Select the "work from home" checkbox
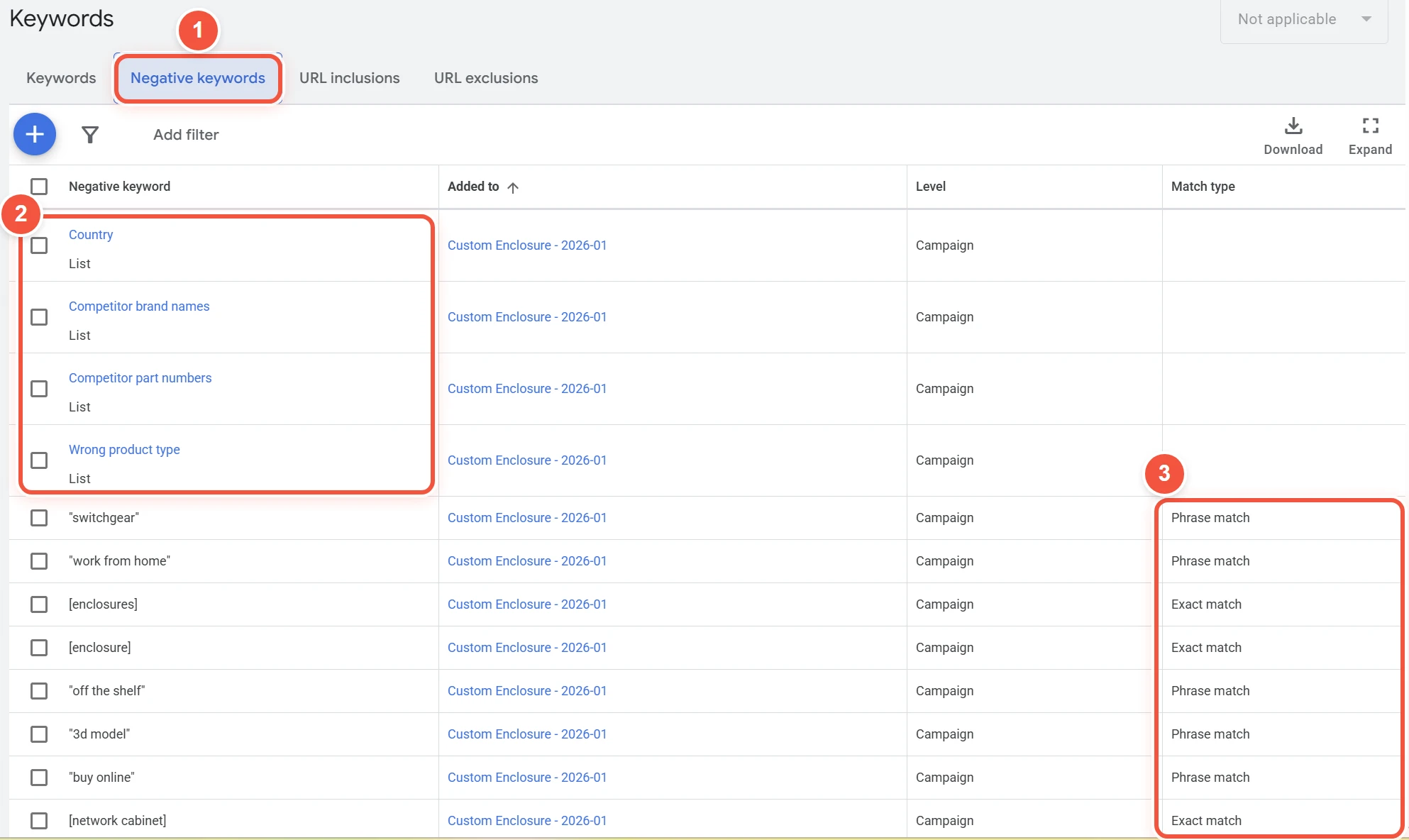 (x=39, y=561)
